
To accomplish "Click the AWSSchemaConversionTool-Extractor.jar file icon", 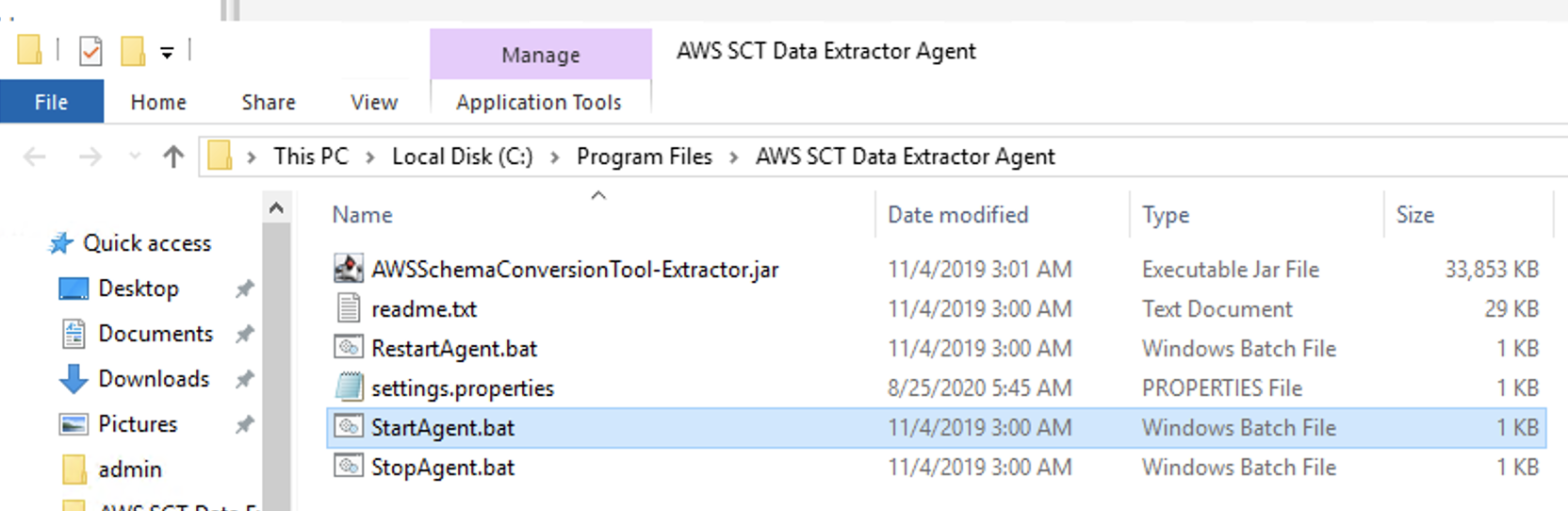I will pos(349,270).
